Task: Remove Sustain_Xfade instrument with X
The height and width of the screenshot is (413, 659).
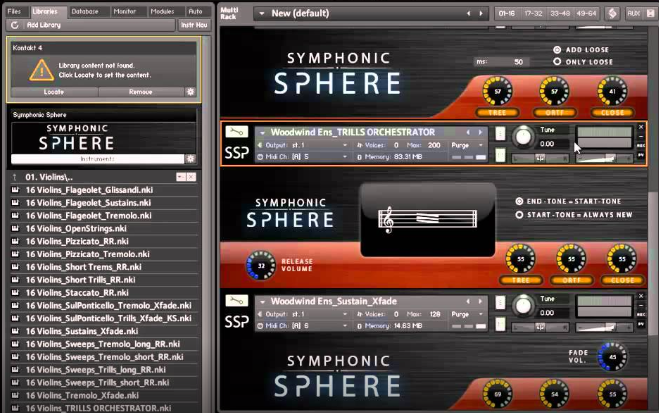Action: click(641, 296)
